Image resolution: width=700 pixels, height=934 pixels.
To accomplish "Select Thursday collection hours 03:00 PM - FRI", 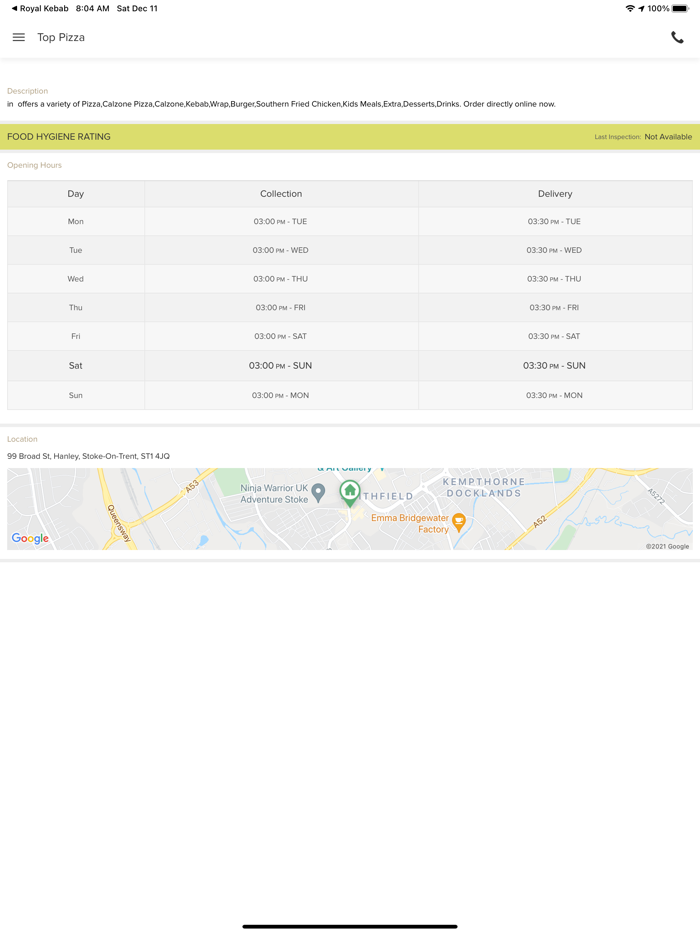I will (281, 307).
